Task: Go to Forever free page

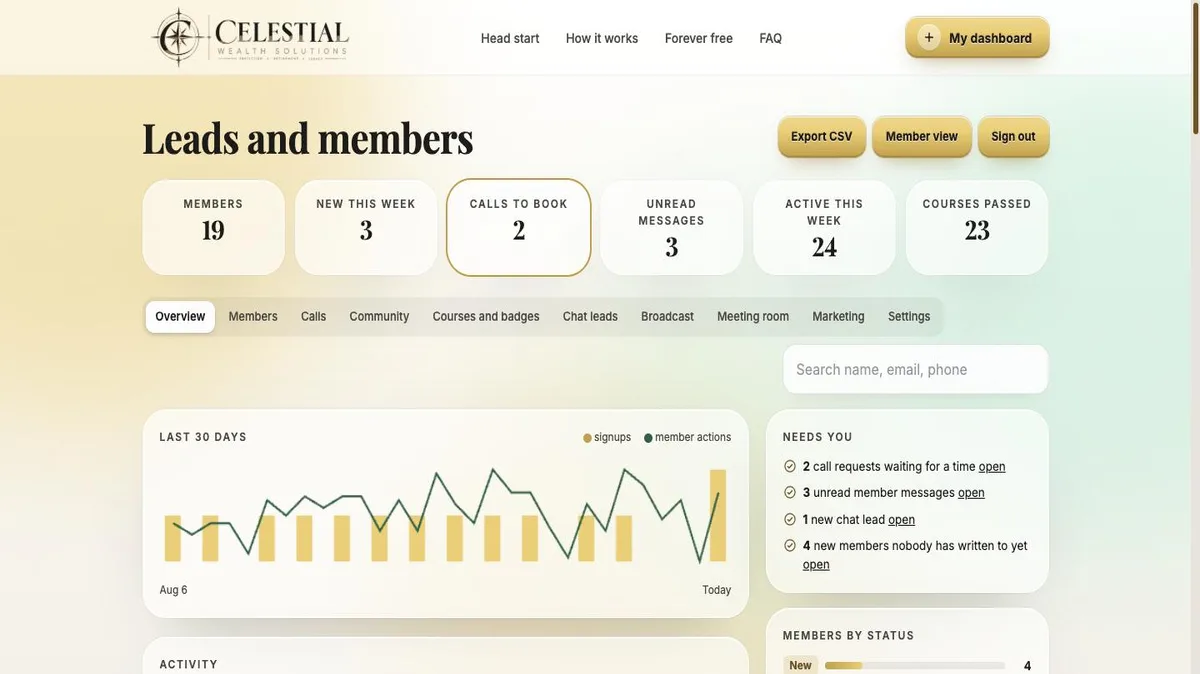Action: click(x=699, y=38)
